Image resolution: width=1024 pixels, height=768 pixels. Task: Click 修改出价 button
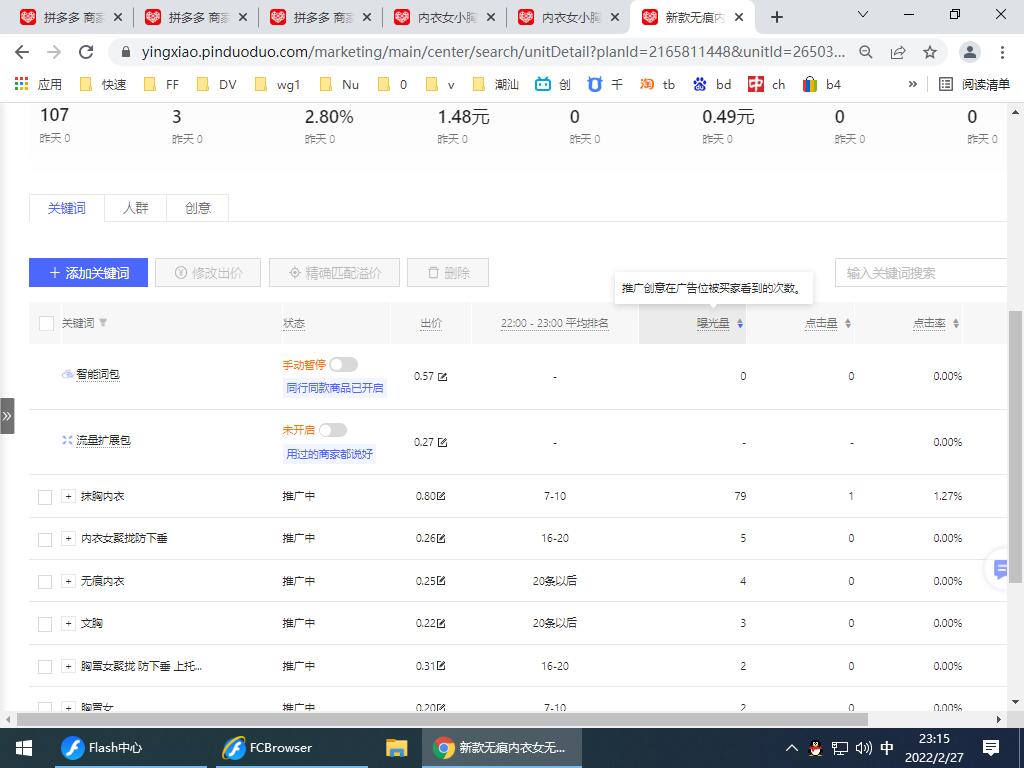pyautogui.click(x=208, y=272)
